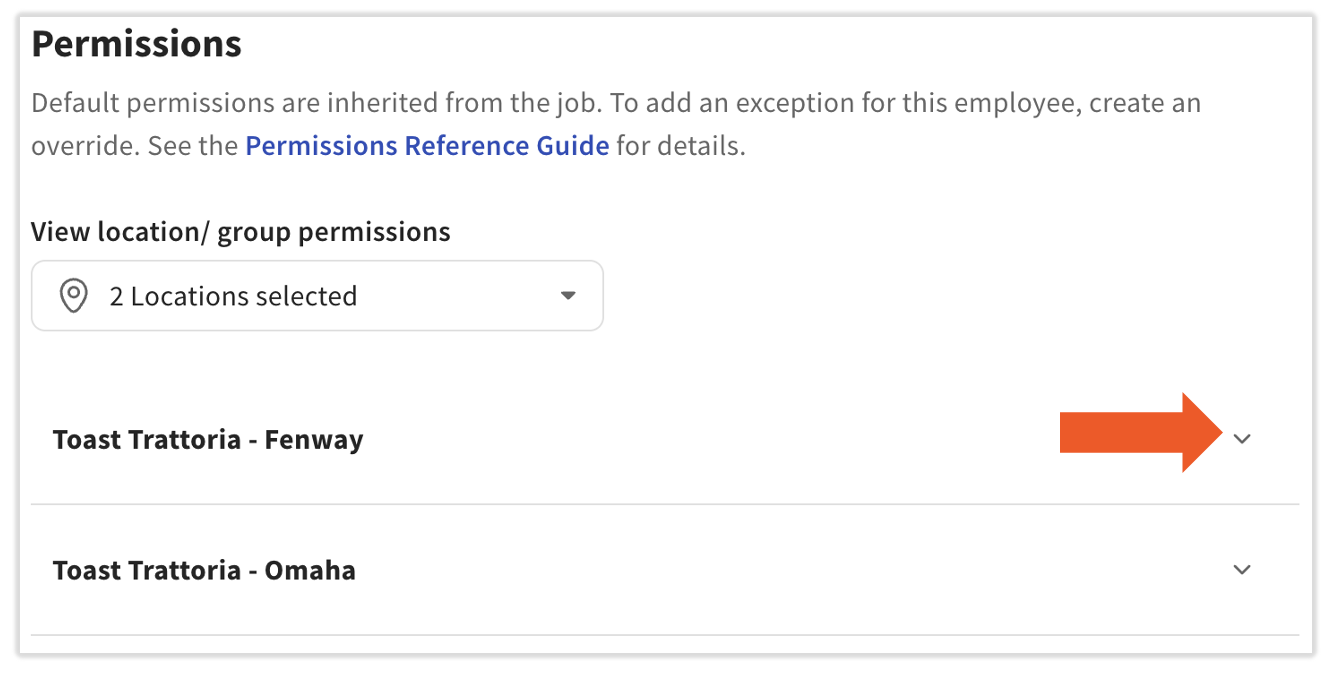Click the Permissions heading
Viewport: 1328px width, 674px height.
[x=137, y=44]
